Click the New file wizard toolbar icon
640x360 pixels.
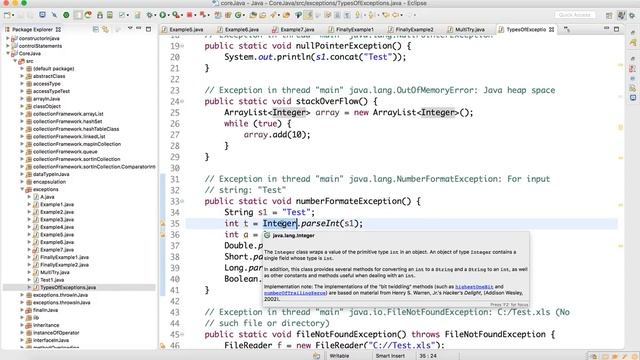pos(8,15)
